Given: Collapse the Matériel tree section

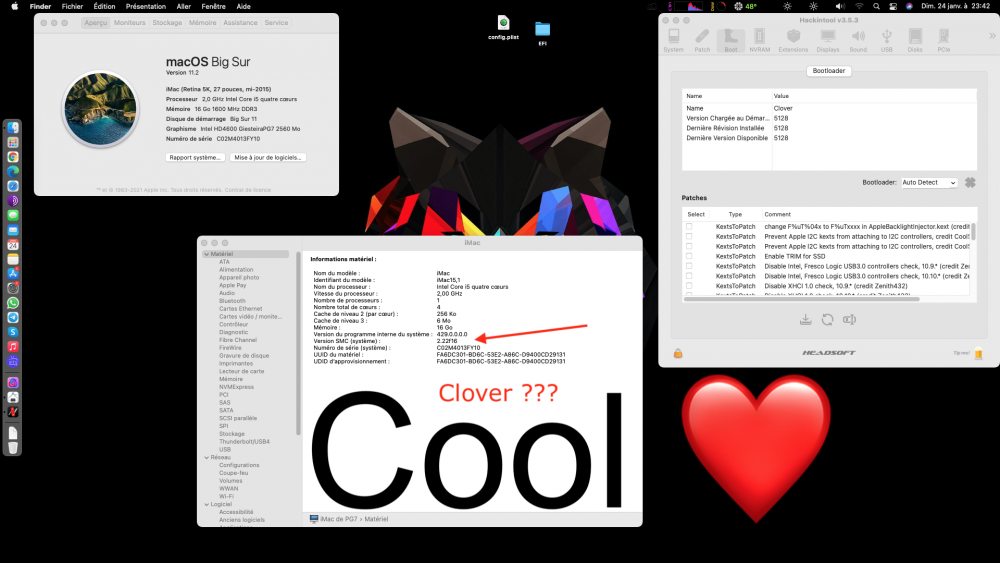Looking at the screenshot, I should click(x=207, y=254).
